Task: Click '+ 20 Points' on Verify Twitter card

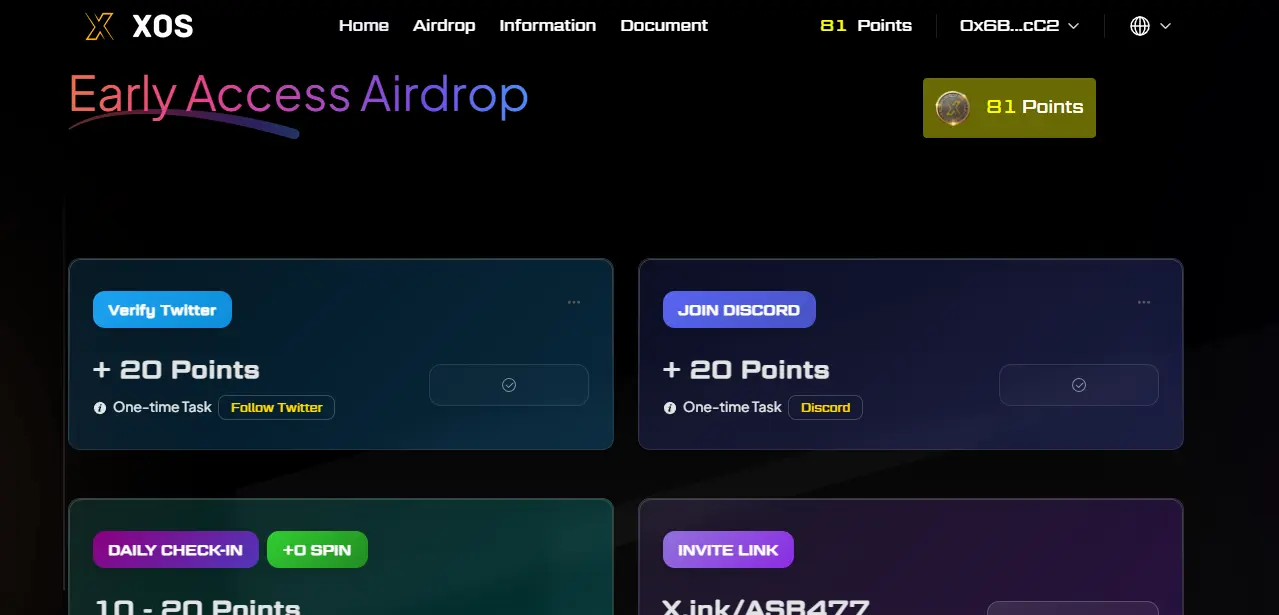Action: tap(176, 370)
